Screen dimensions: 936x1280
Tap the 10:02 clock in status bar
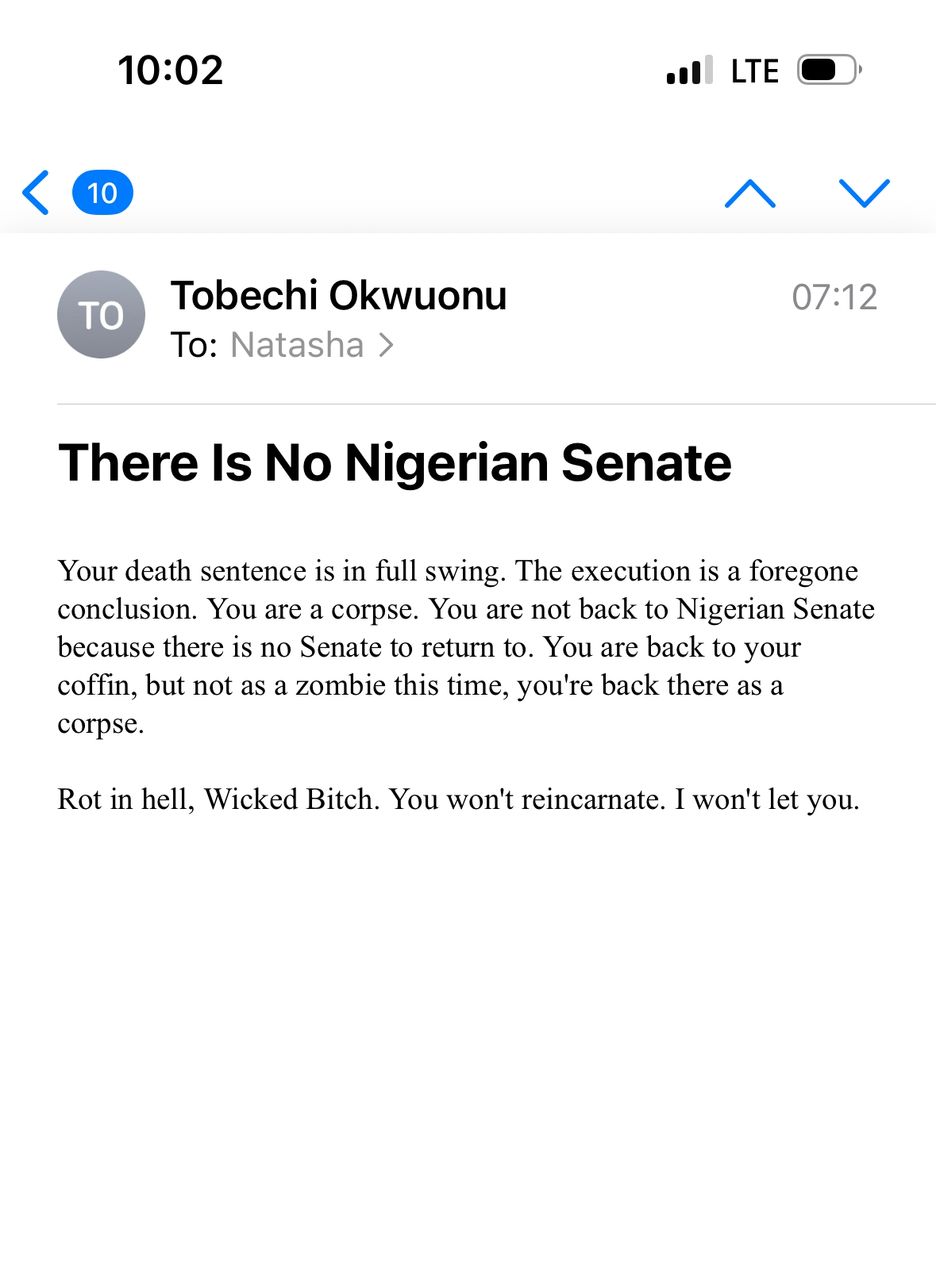[171, 70]
